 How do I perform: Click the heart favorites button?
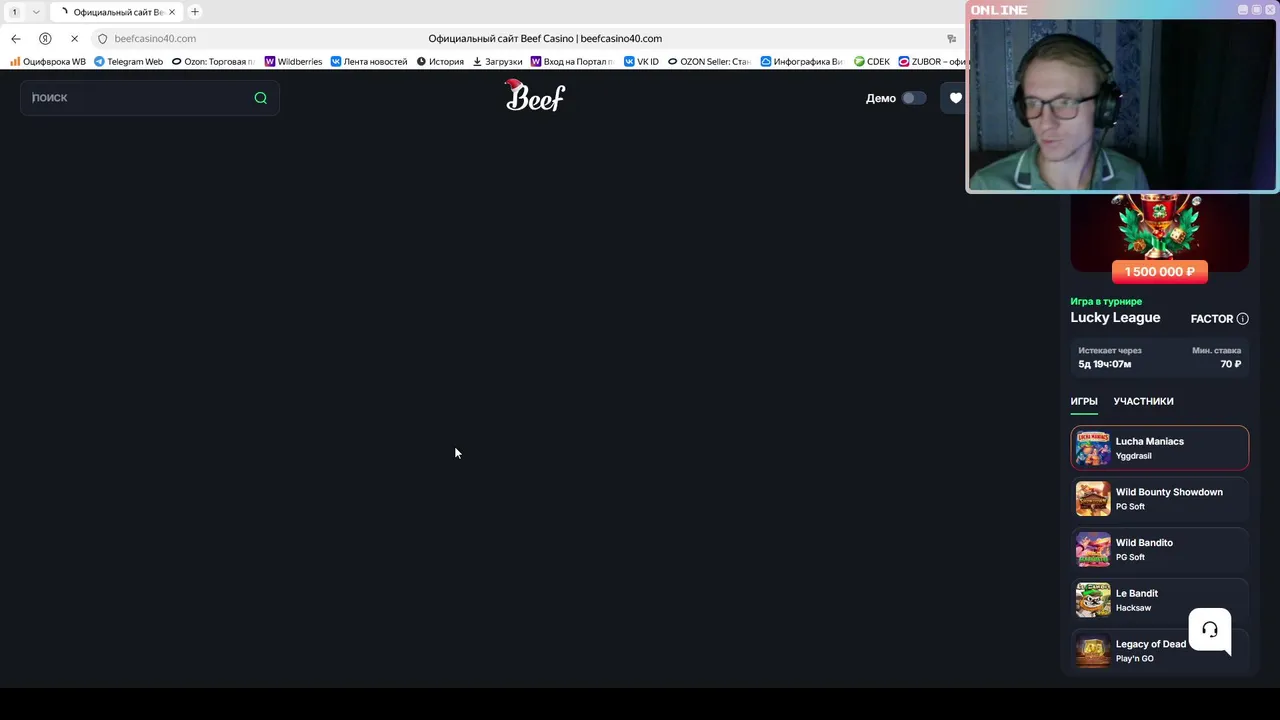[955, 98]
